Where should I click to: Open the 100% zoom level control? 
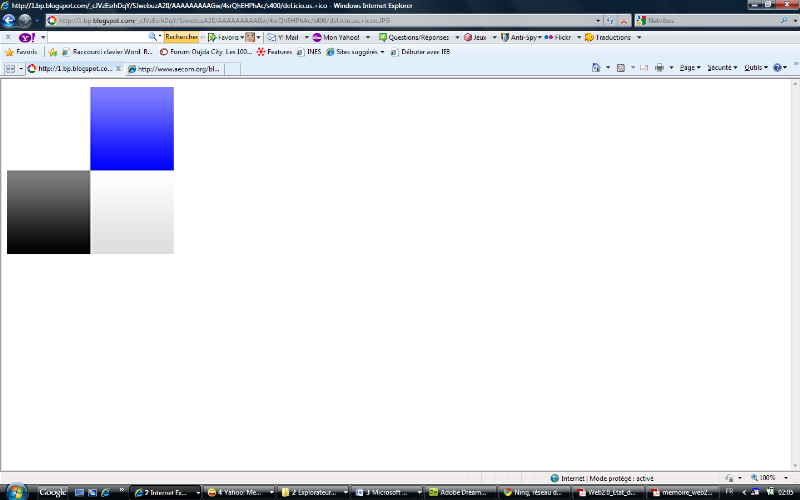pos(769,478)
